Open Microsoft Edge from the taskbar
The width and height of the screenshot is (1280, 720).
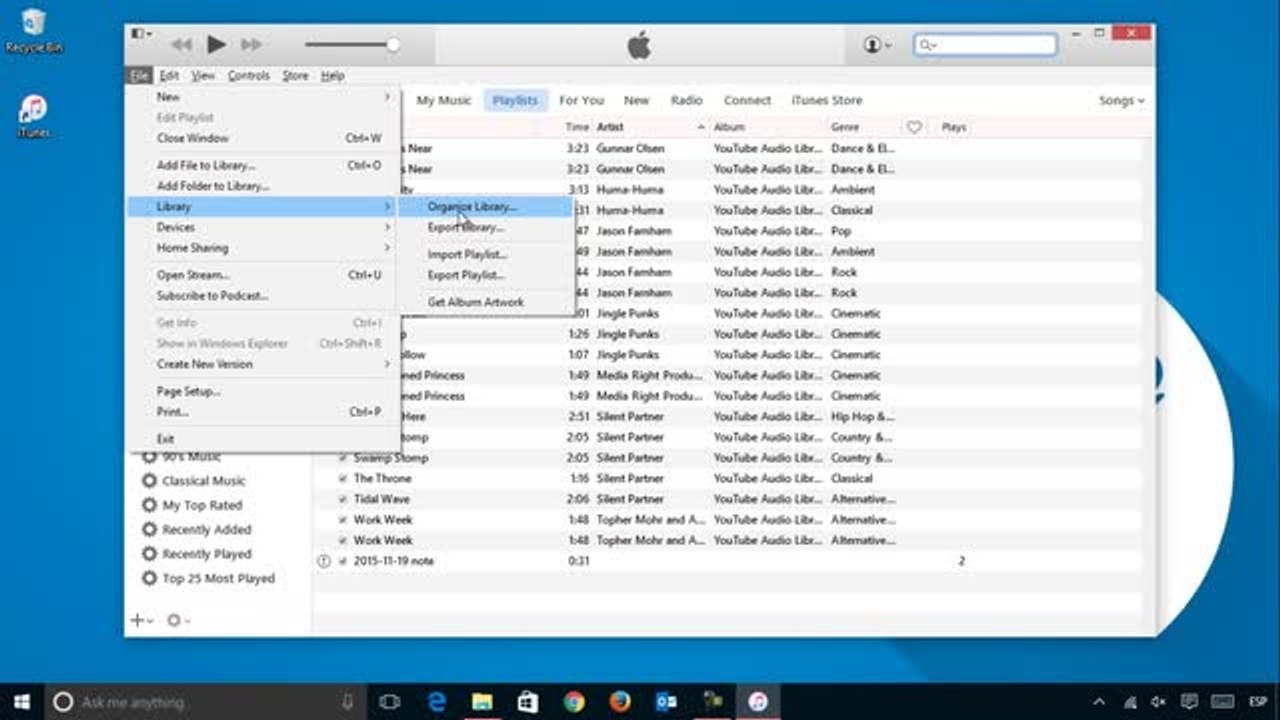437,702
